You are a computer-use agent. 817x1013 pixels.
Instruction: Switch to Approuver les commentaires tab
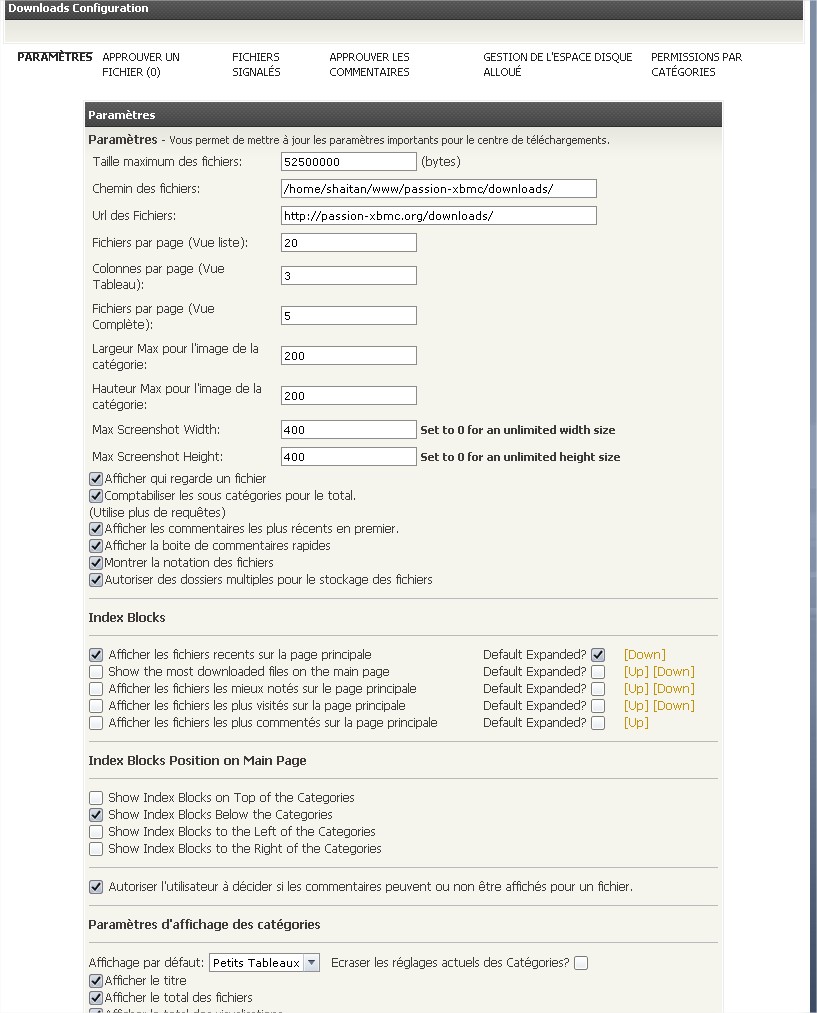[x=369, y=65]
